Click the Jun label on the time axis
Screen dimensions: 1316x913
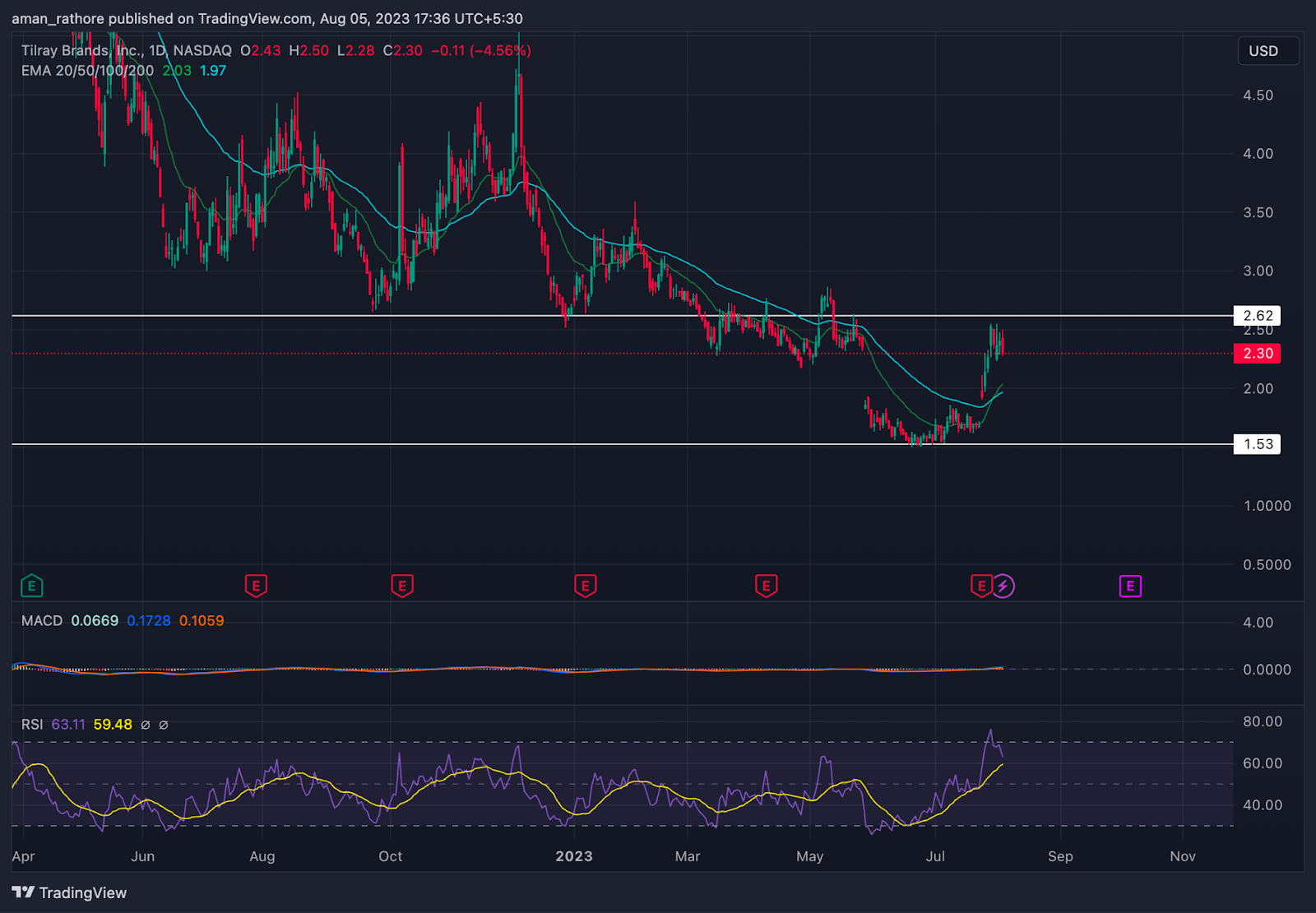pyautogui.click(x=143, y=856)
